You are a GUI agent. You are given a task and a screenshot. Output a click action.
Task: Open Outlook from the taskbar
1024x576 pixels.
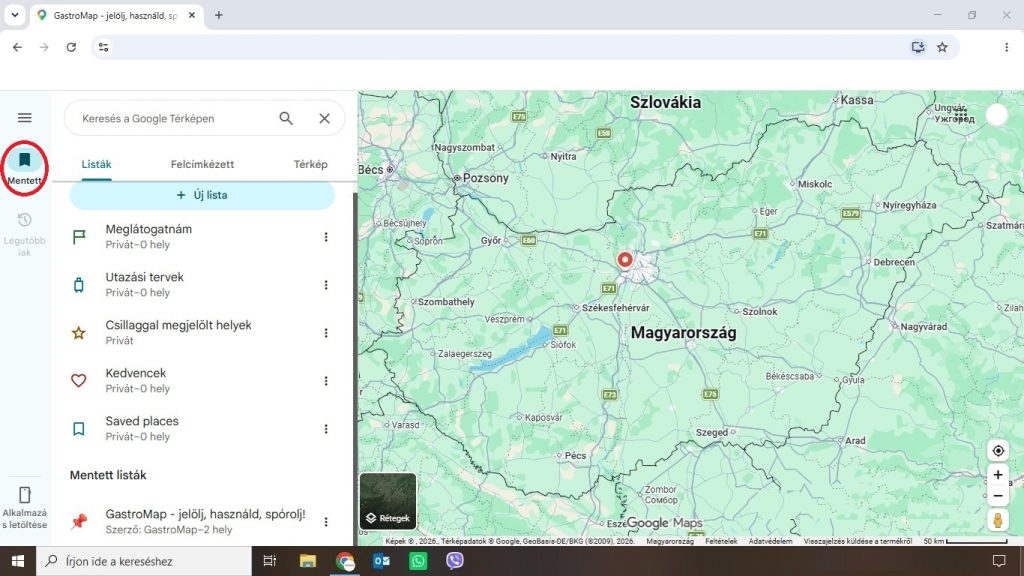[381, 561]
